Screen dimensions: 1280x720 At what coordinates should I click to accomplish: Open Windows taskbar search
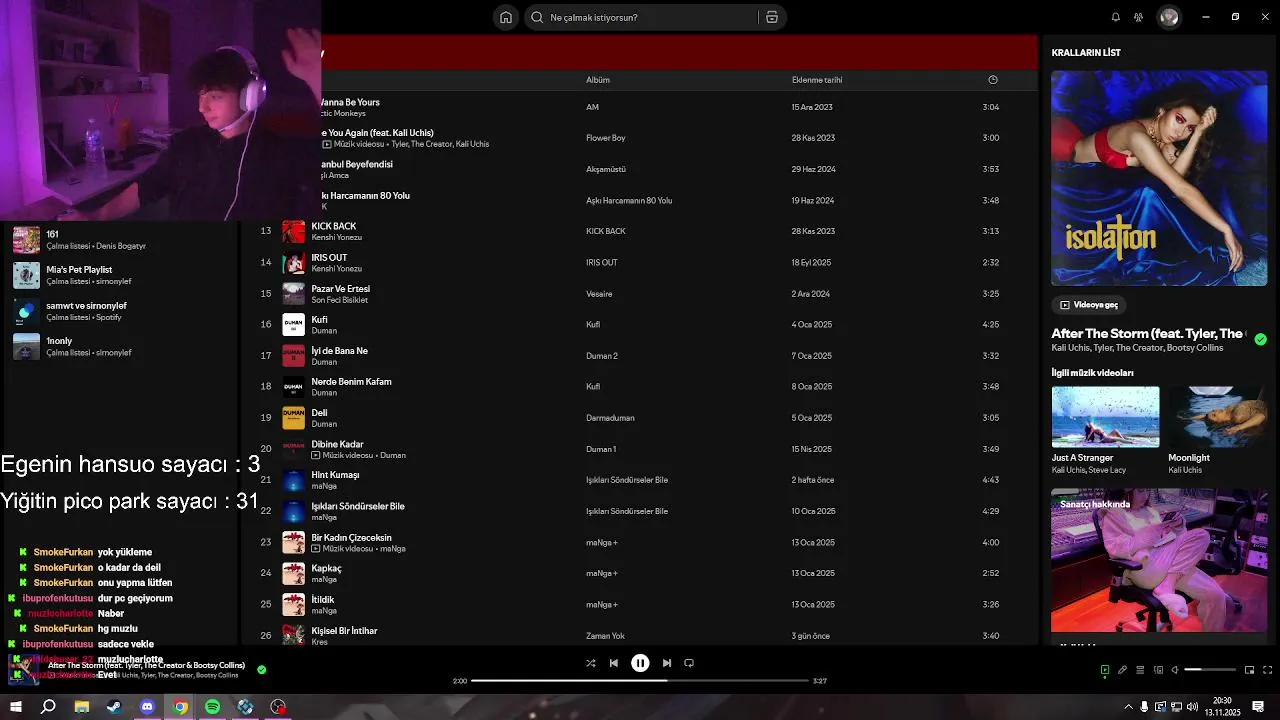pos(48,707)
